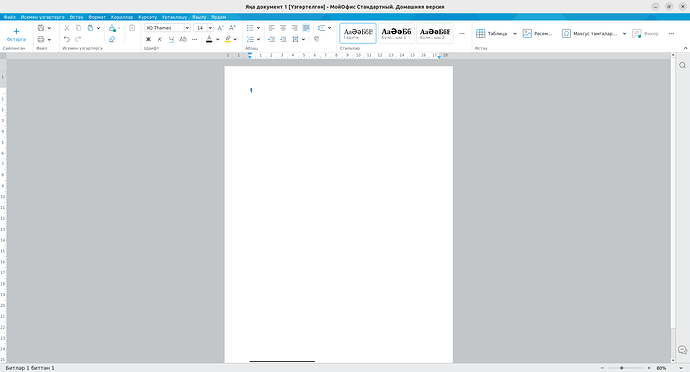Click the increase indent icon
Screen dimensions: 690x372
[x=283, y=39]
